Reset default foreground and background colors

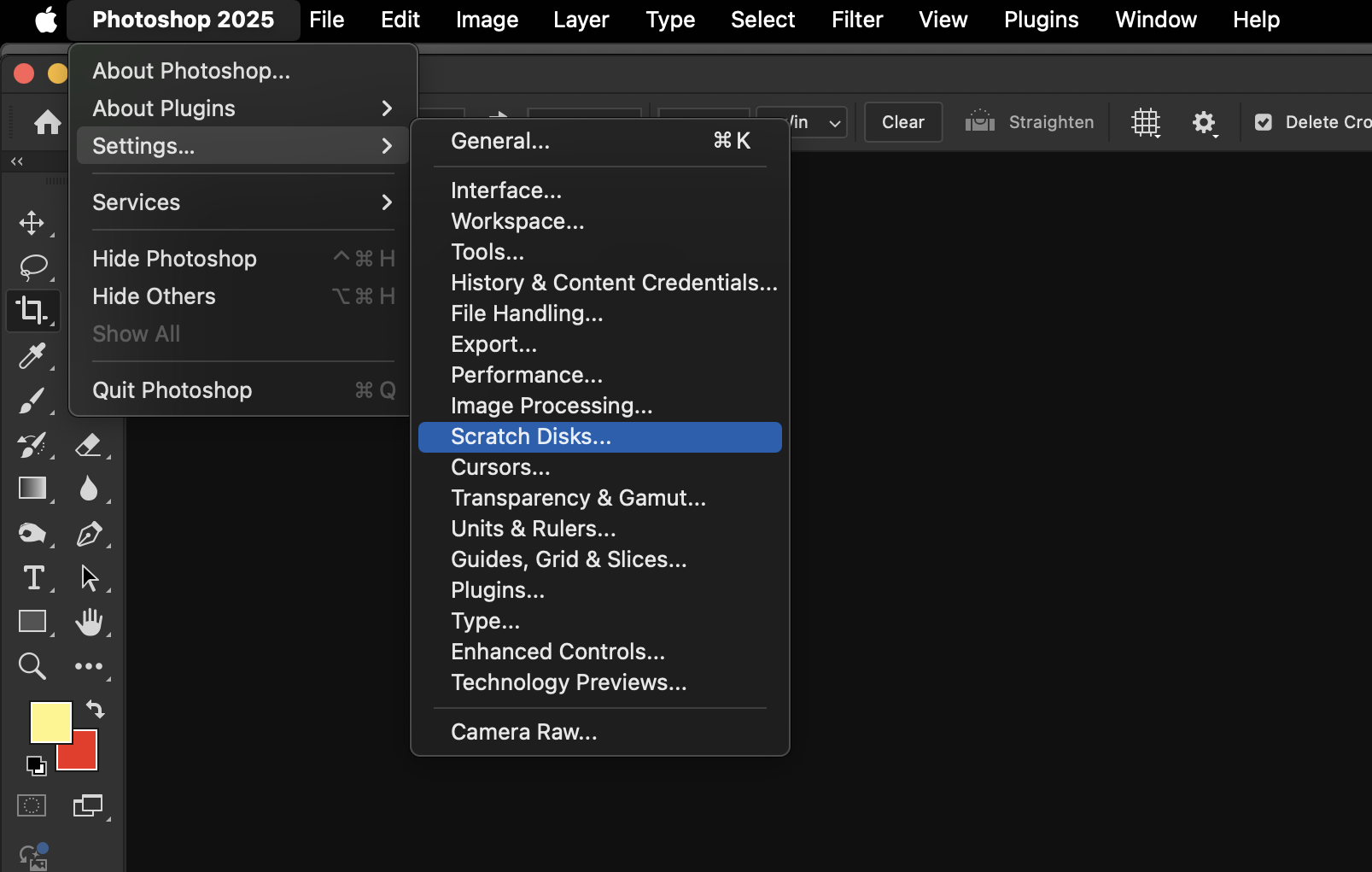tap(37, 767)
